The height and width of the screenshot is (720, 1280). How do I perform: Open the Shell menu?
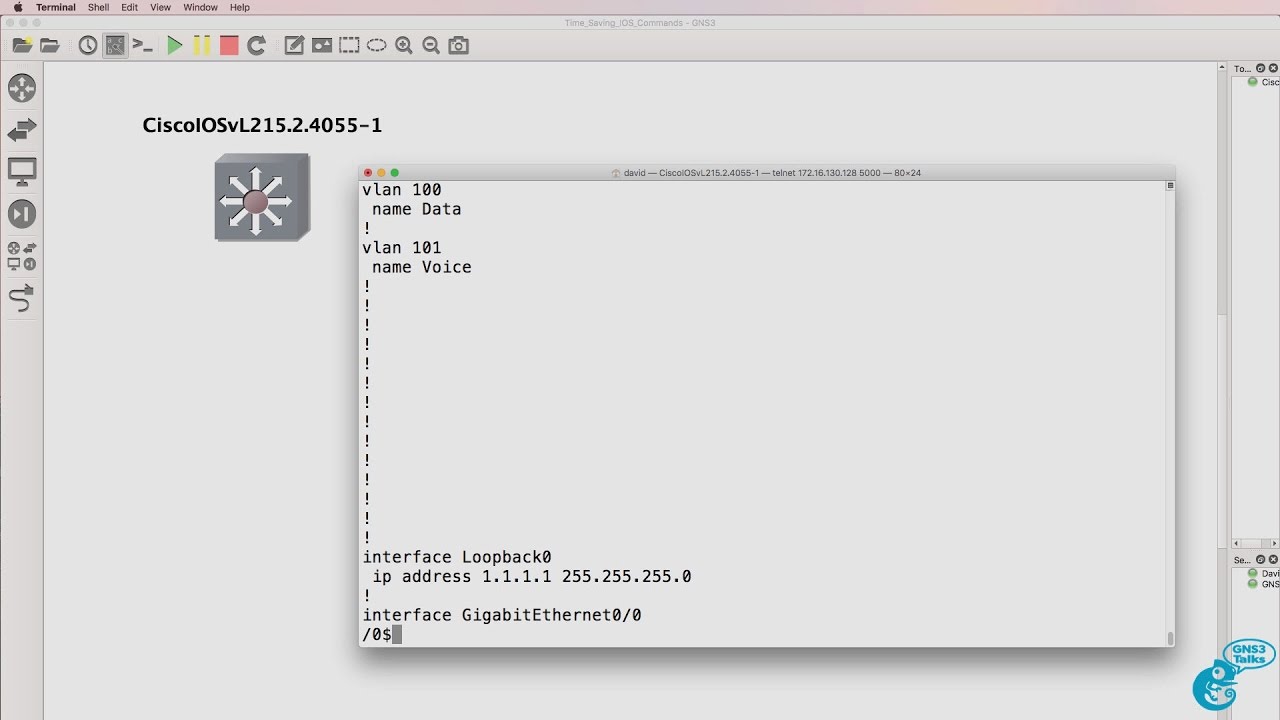pos(98,7)
